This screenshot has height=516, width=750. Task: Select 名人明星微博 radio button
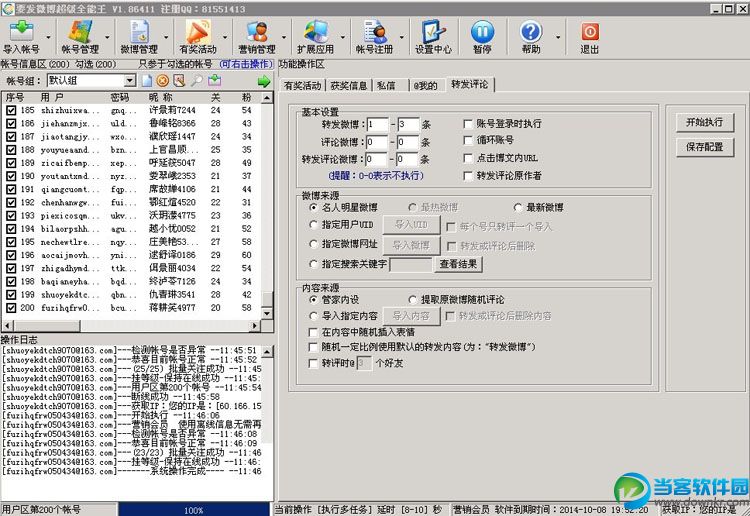[313, 208]
